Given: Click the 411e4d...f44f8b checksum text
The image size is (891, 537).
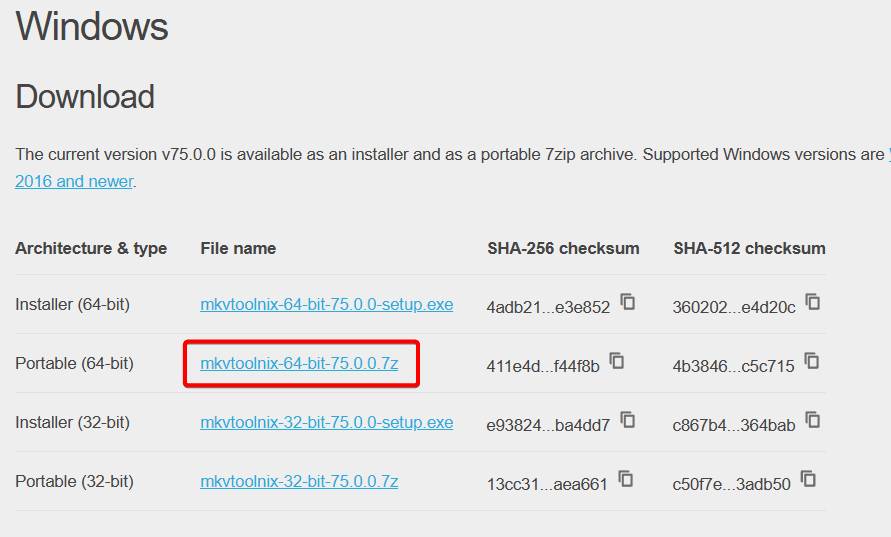Looking at the screenshot, I should pyautogui.click(x=543, y=367).
